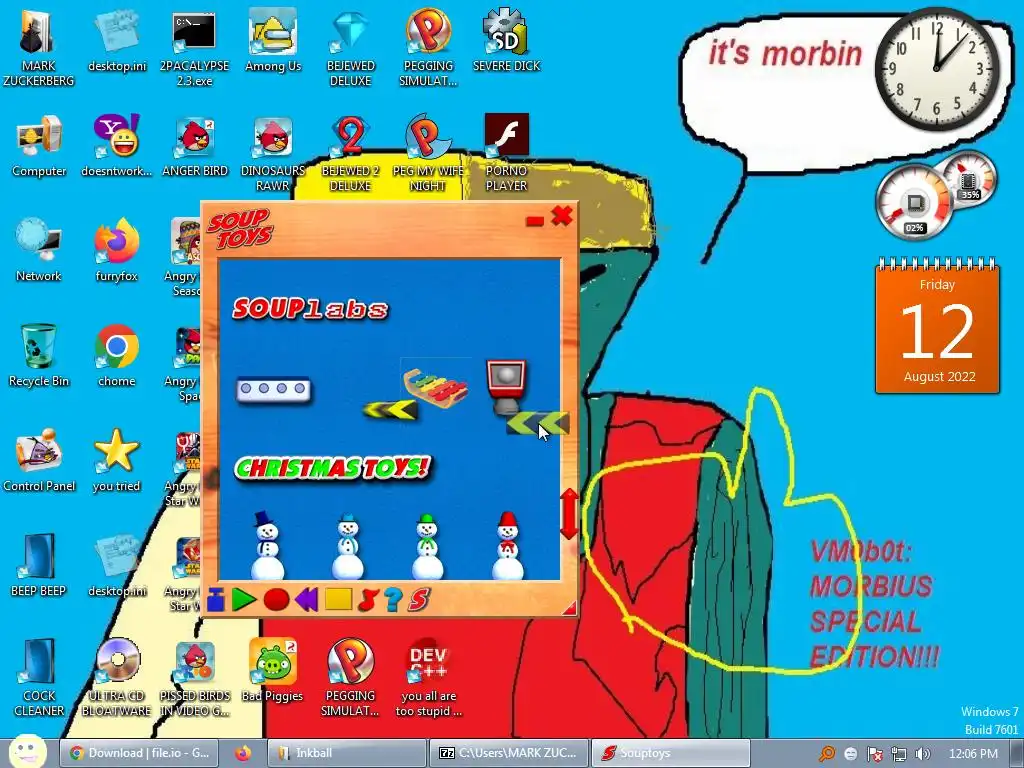Click the blue weight icon in Souptoys toolbar

point(216,600)
